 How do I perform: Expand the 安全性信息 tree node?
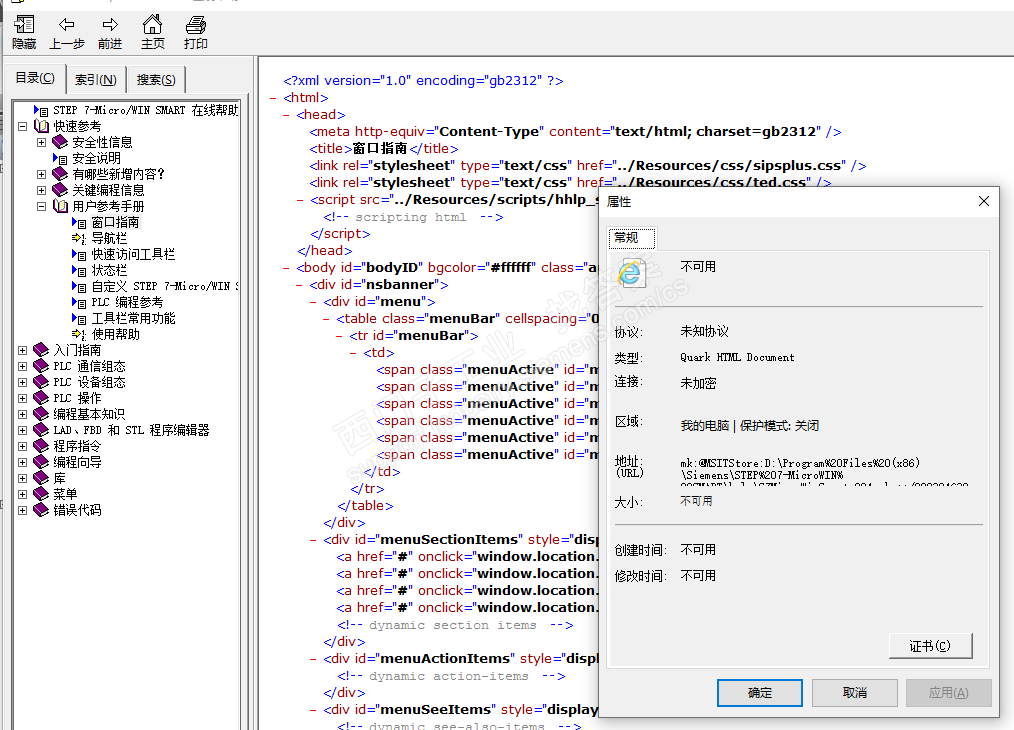coord(41,142)
